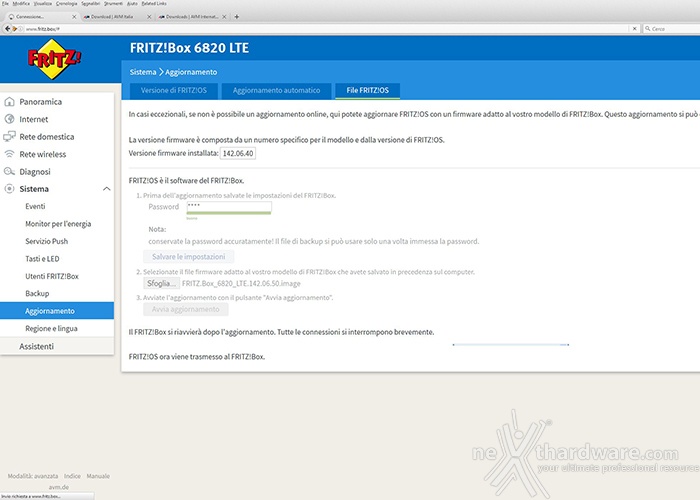Select Aggiornamento in sidebar
The image size is (700, 500).
point(57,311)
